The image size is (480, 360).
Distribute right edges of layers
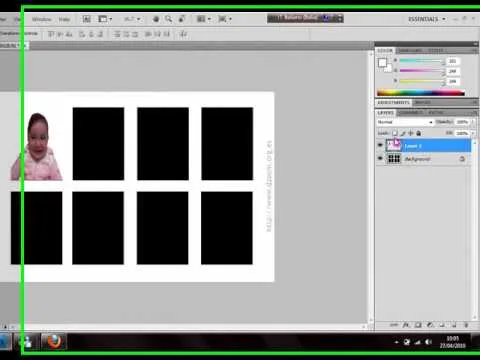[x=166, y=34]
